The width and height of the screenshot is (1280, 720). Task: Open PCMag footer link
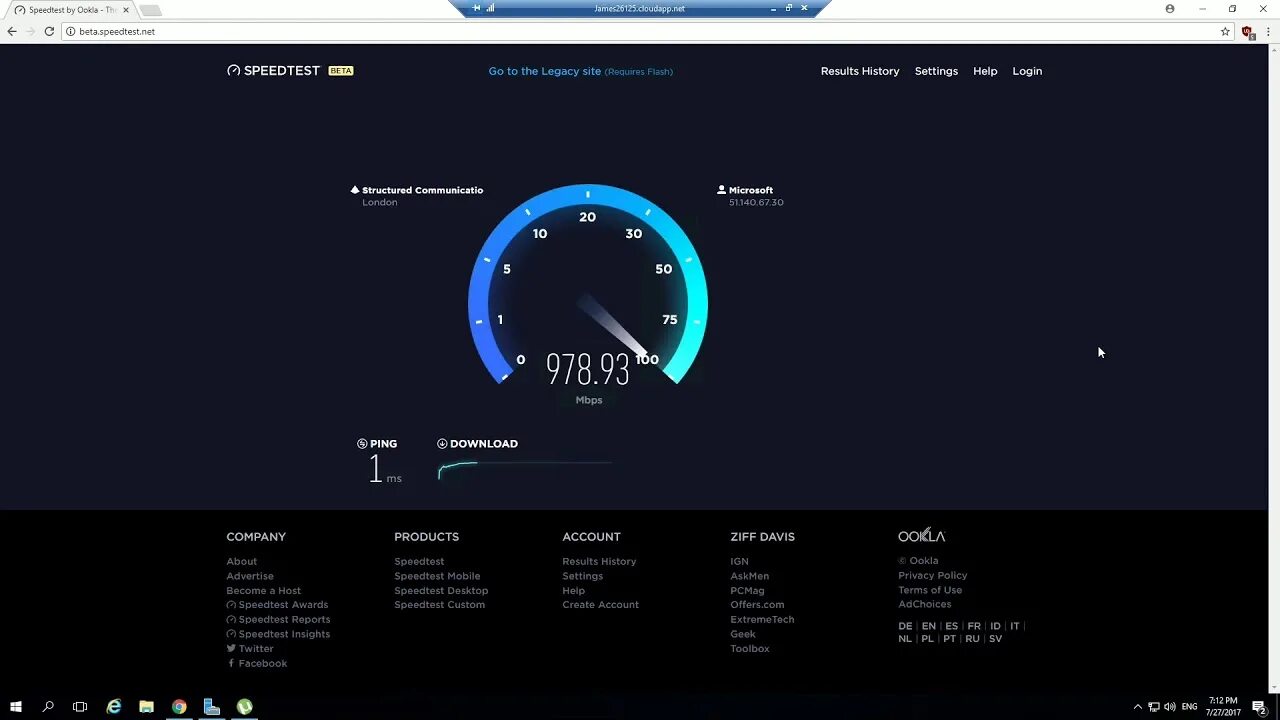click(x=747, y=590)
